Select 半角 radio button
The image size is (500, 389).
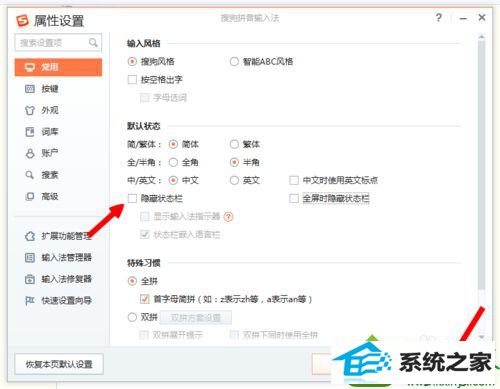point(234,162)
